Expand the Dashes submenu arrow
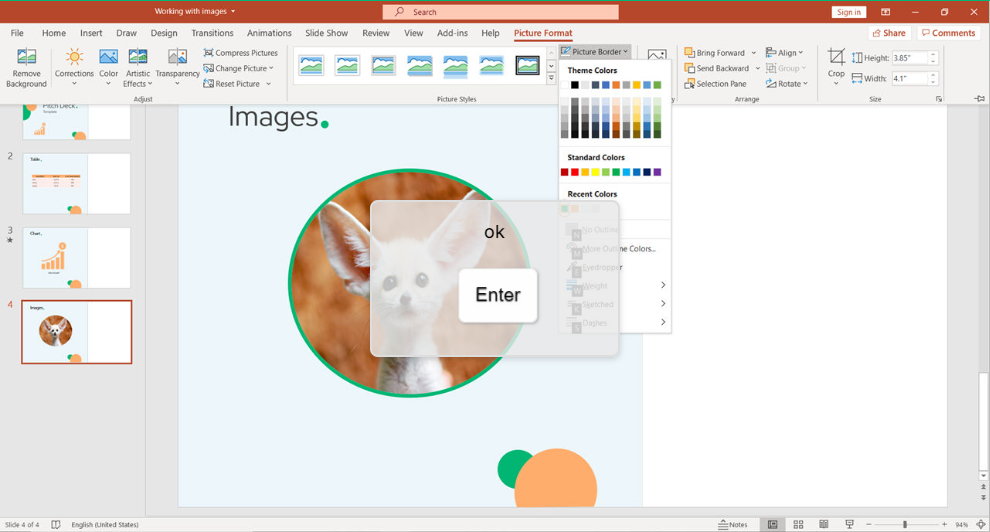 pos(663,322)
